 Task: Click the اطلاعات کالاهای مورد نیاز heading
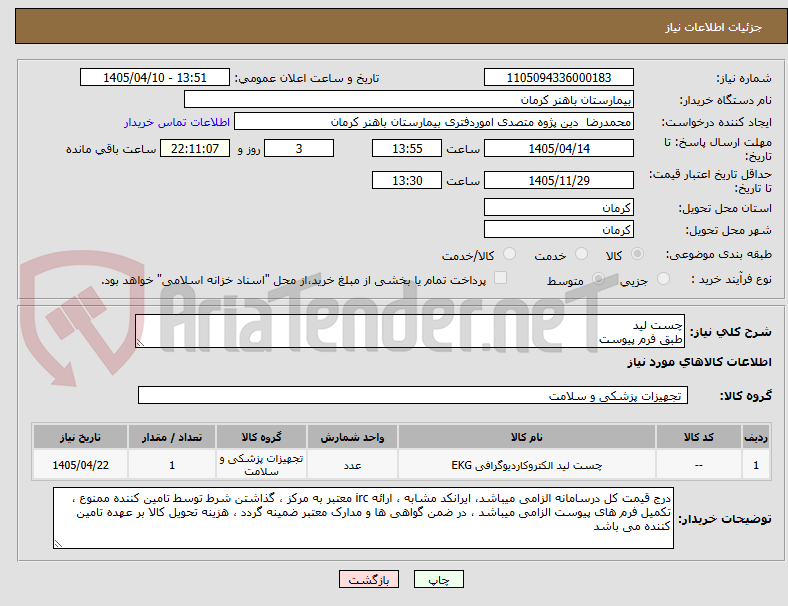point(699,362)
